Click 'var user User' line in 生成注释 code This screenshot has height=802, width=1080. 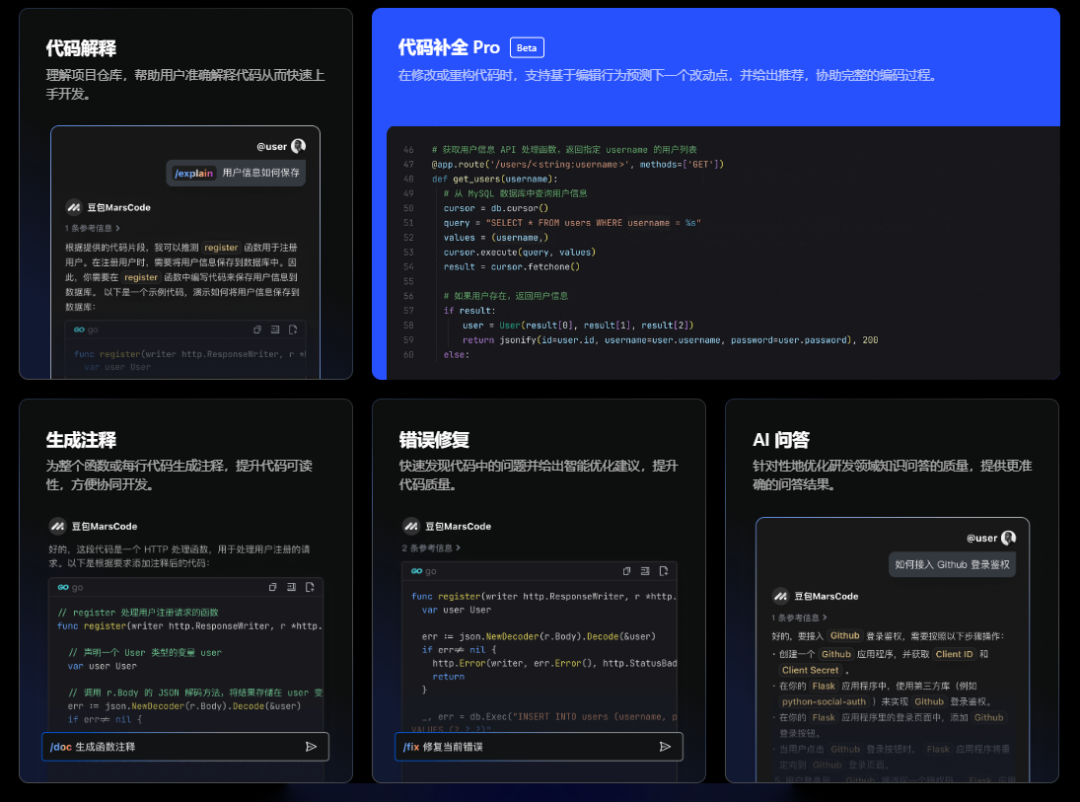tap(102, 666)
